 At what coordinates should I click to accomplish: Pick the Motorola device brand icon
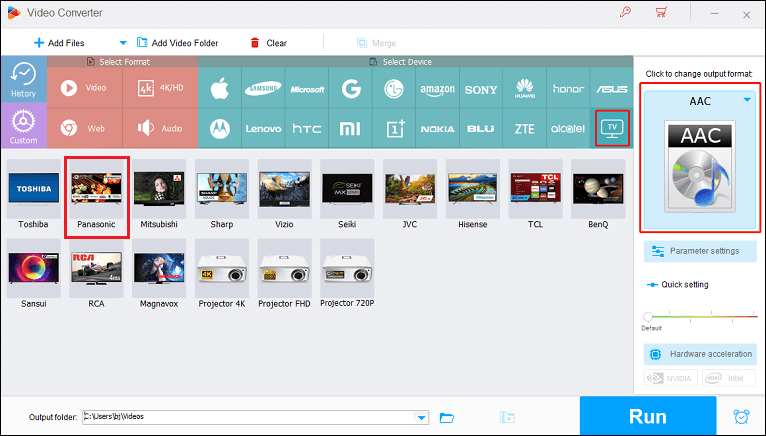coord(220,129)
